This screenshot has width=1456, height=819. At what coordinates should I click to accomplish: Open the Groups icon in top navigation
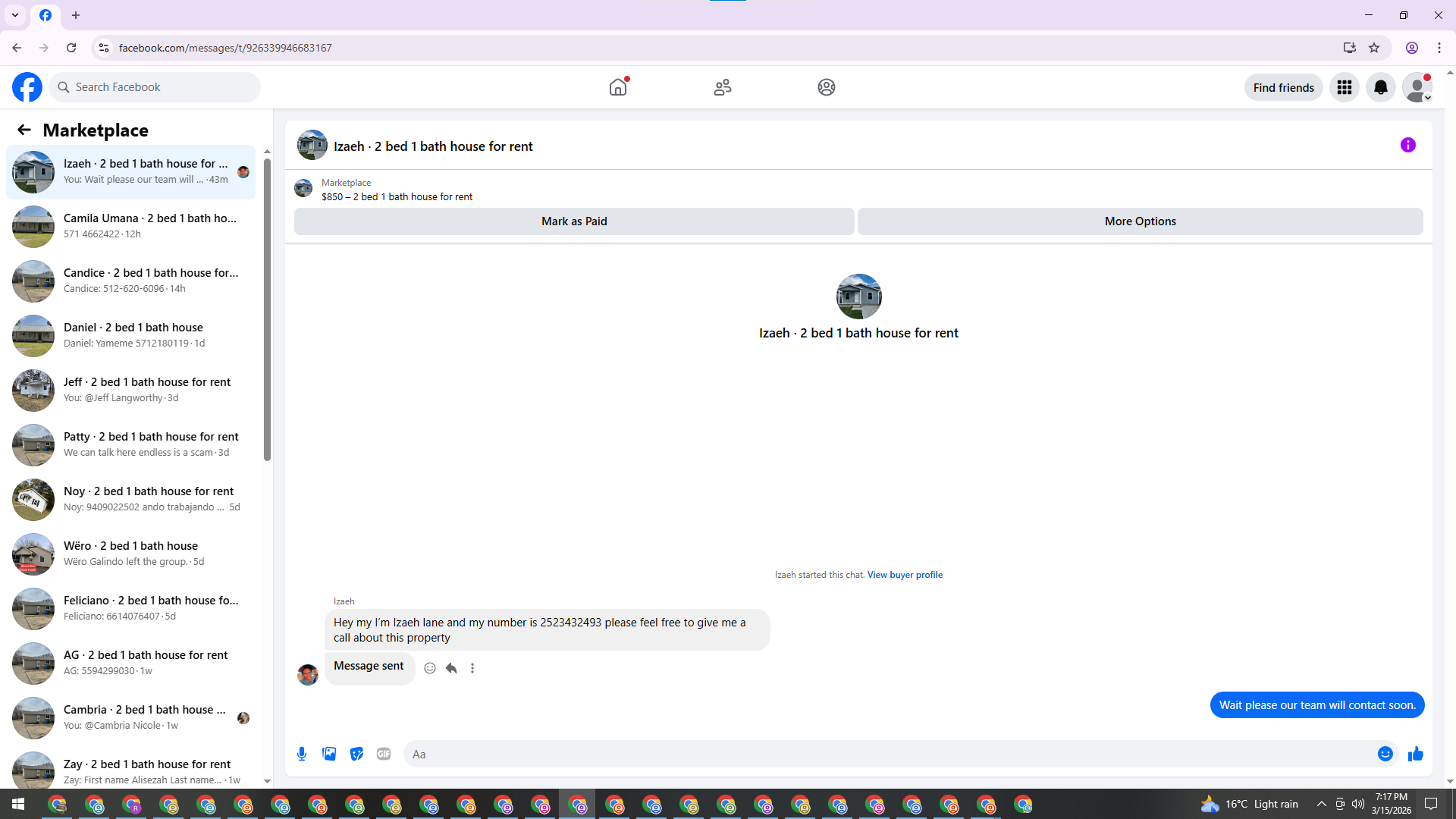(x=827, y=87)
